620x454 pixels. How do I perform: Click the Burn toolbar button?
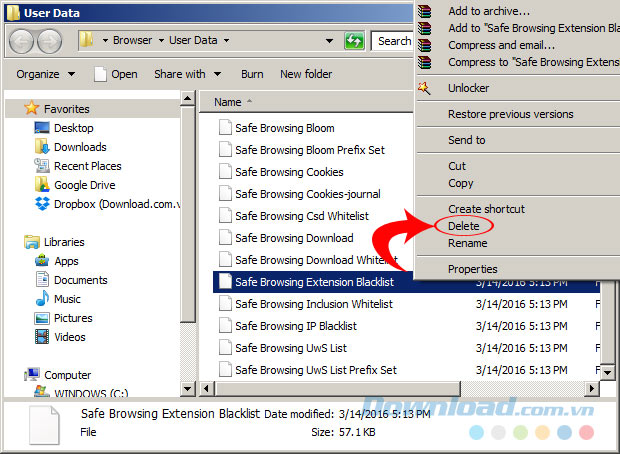(252, 74)
